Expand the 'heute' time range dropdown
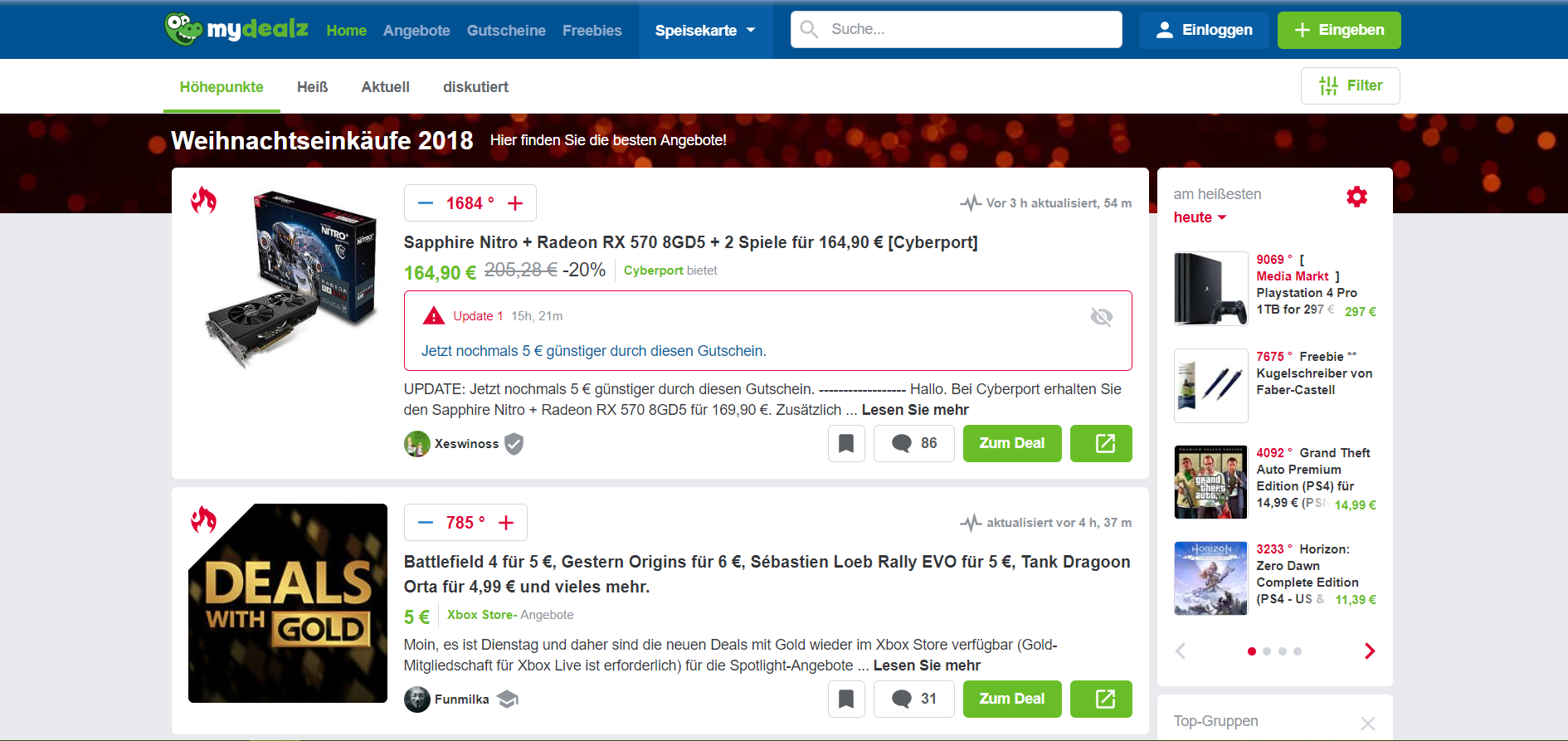Screen dimensions: 1568x741 (1200, 217)
